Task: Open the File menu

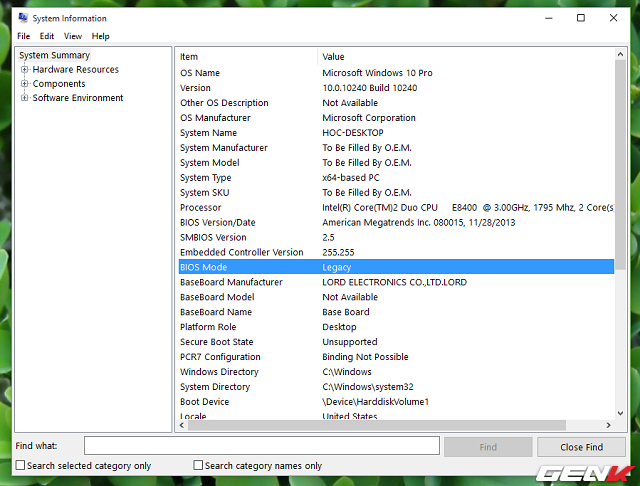Action: [24, 36]
